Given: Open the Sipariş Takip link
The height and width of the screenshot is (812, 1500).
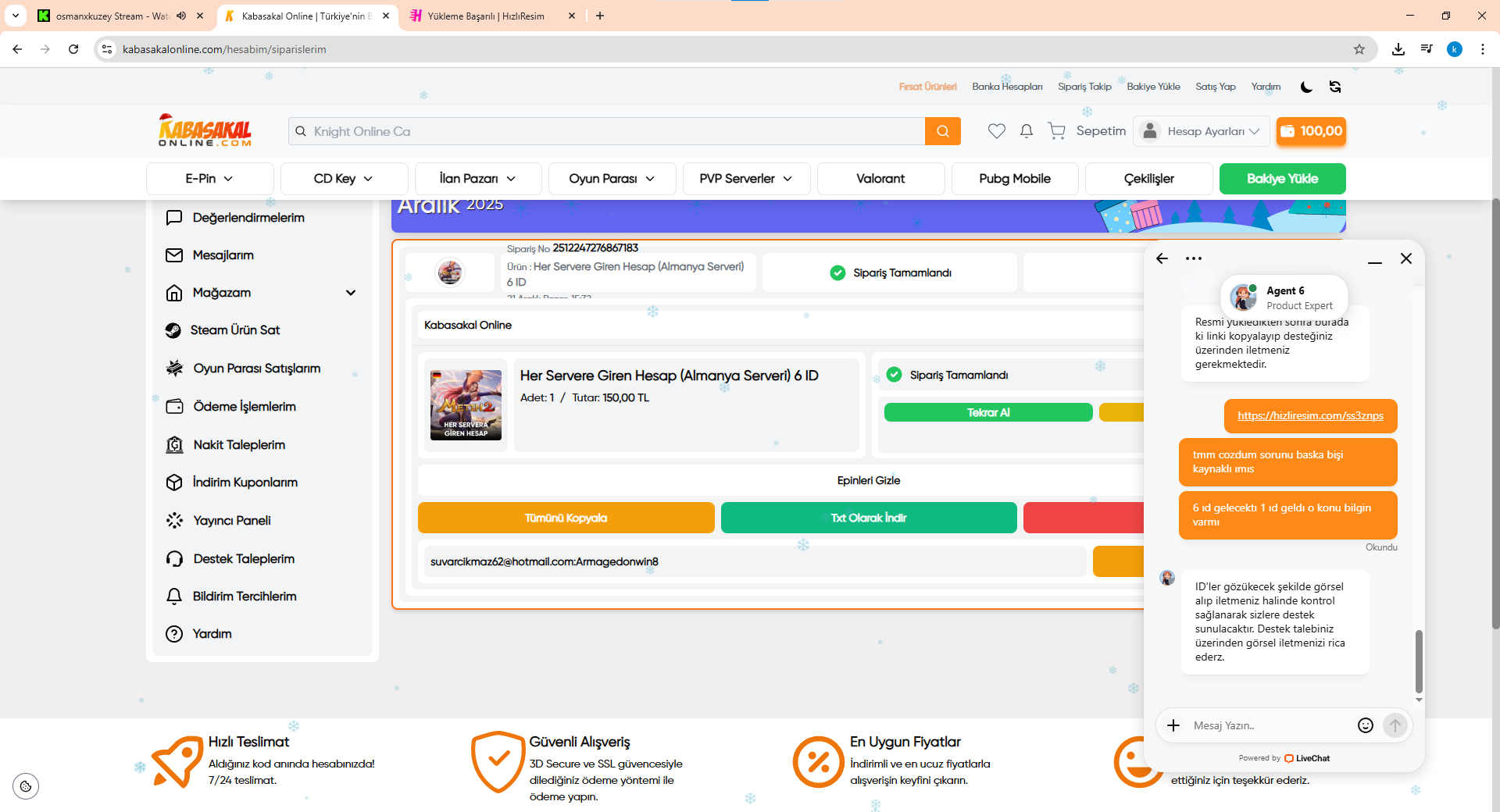Looking at the screenshot, I should click(1084, 87).
